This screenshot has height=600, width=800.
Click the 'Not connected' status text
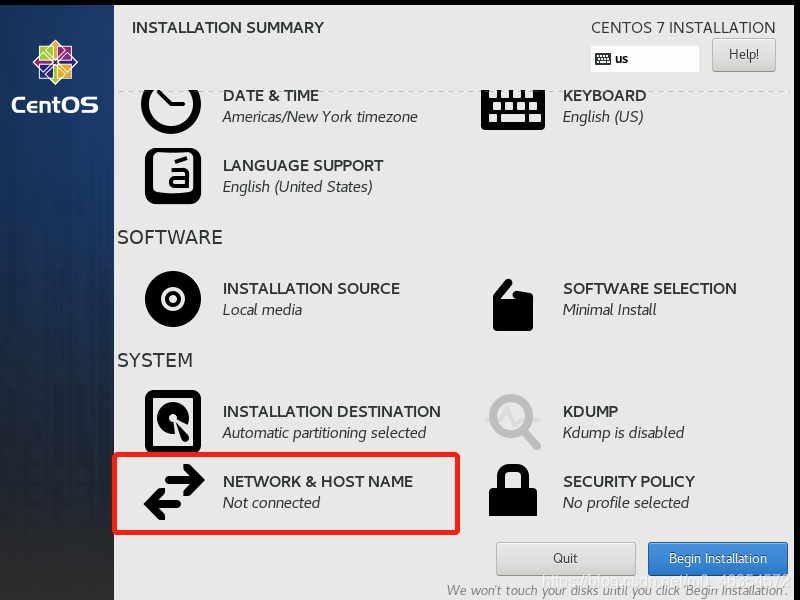click(x=271, y=503)
